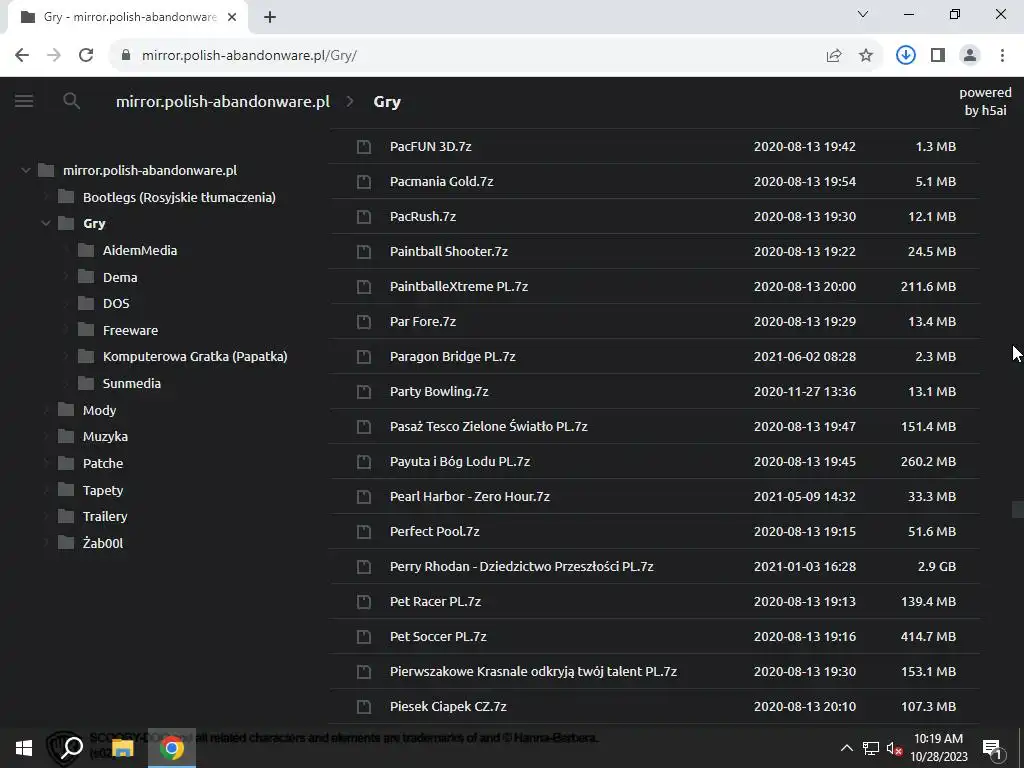Screen dimensions: 1024x768
Task: Click file icon of Perfect Pool.7z
Action: click(x=364, y=532)
